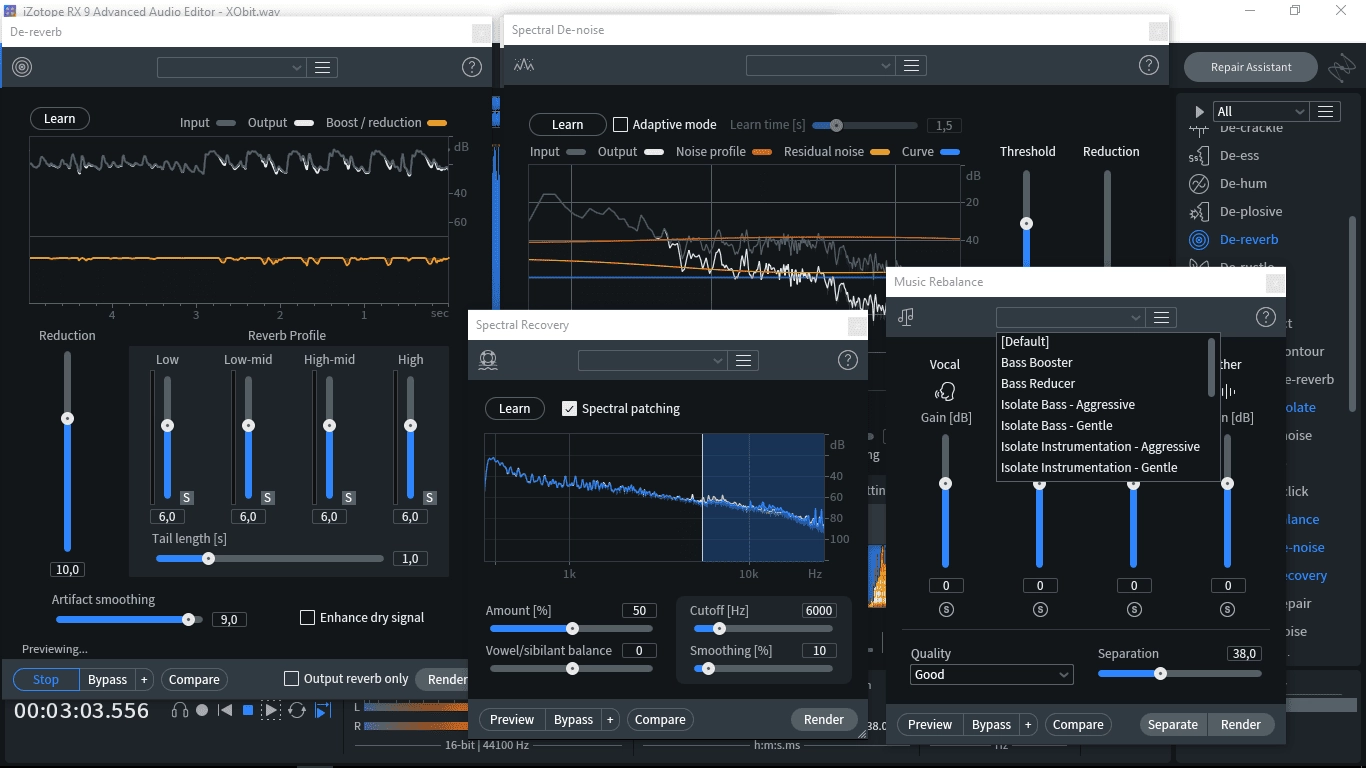Choose the Bass Reducer preset
Viewport: 1366px width, 768px height.
point(1103,384)
